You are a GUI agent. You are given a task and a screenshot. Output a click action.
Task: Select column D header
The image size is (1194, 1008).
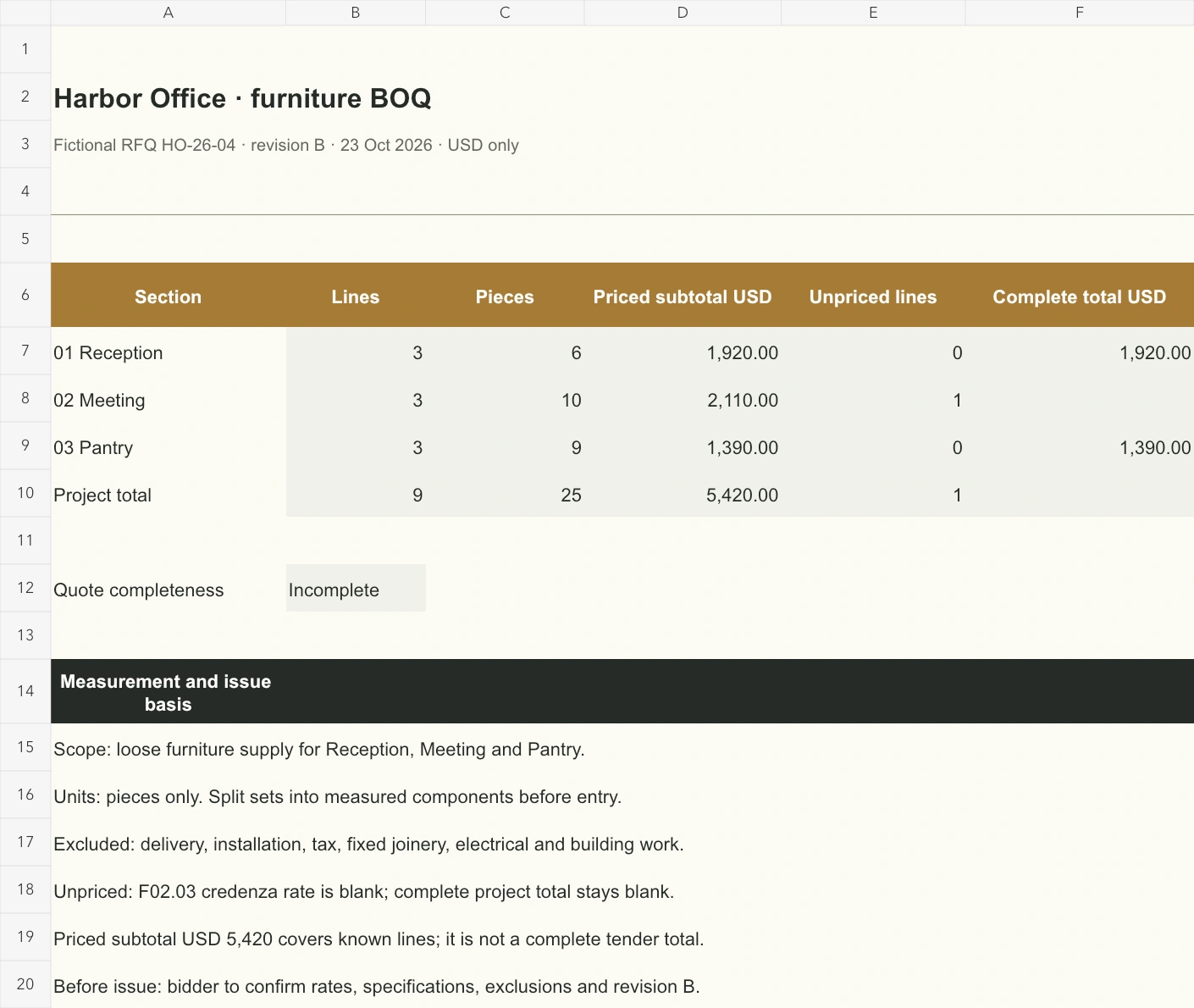[x=683, y=13]
